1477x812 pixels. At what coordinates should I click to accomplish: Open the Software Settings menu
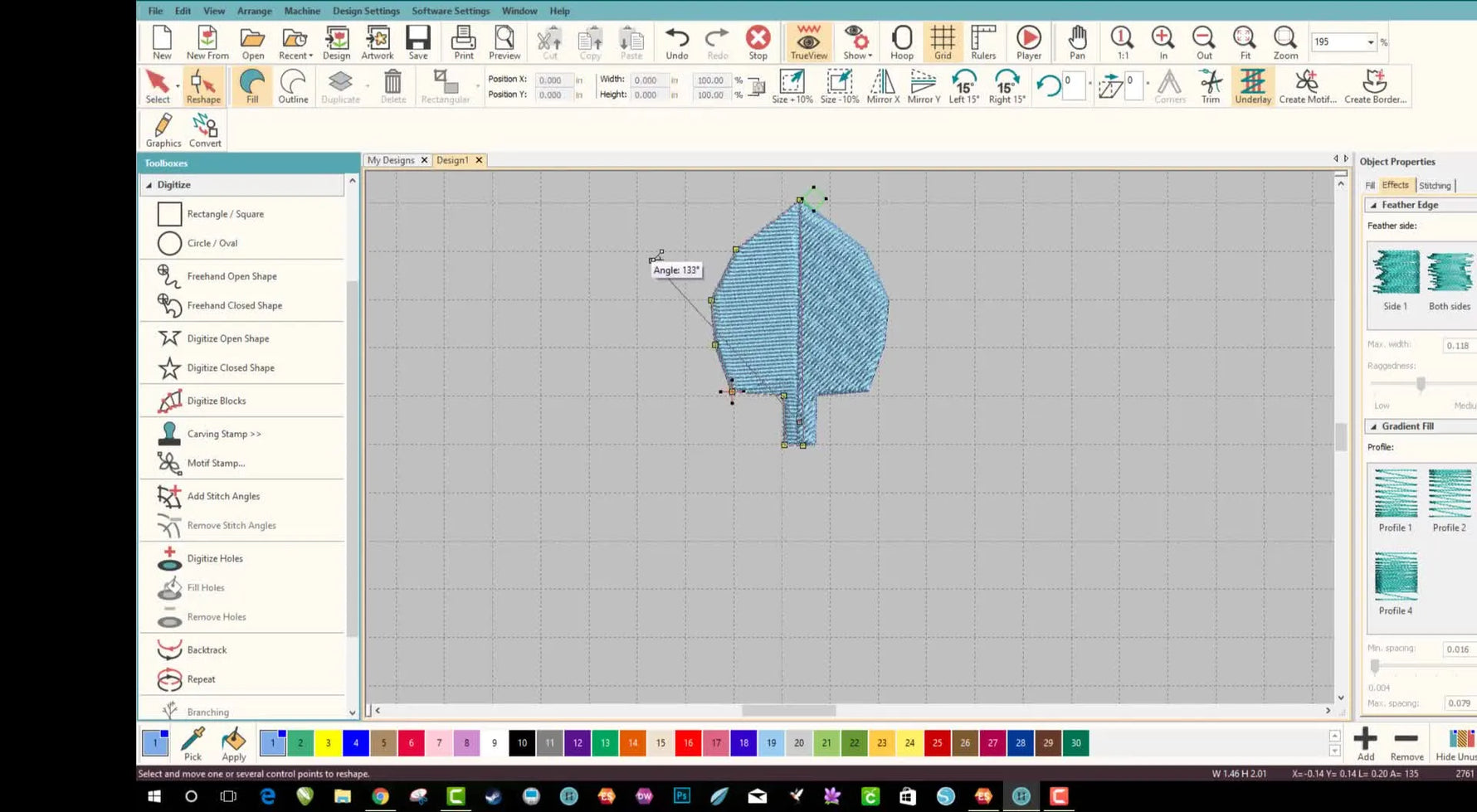pos(451,11)
